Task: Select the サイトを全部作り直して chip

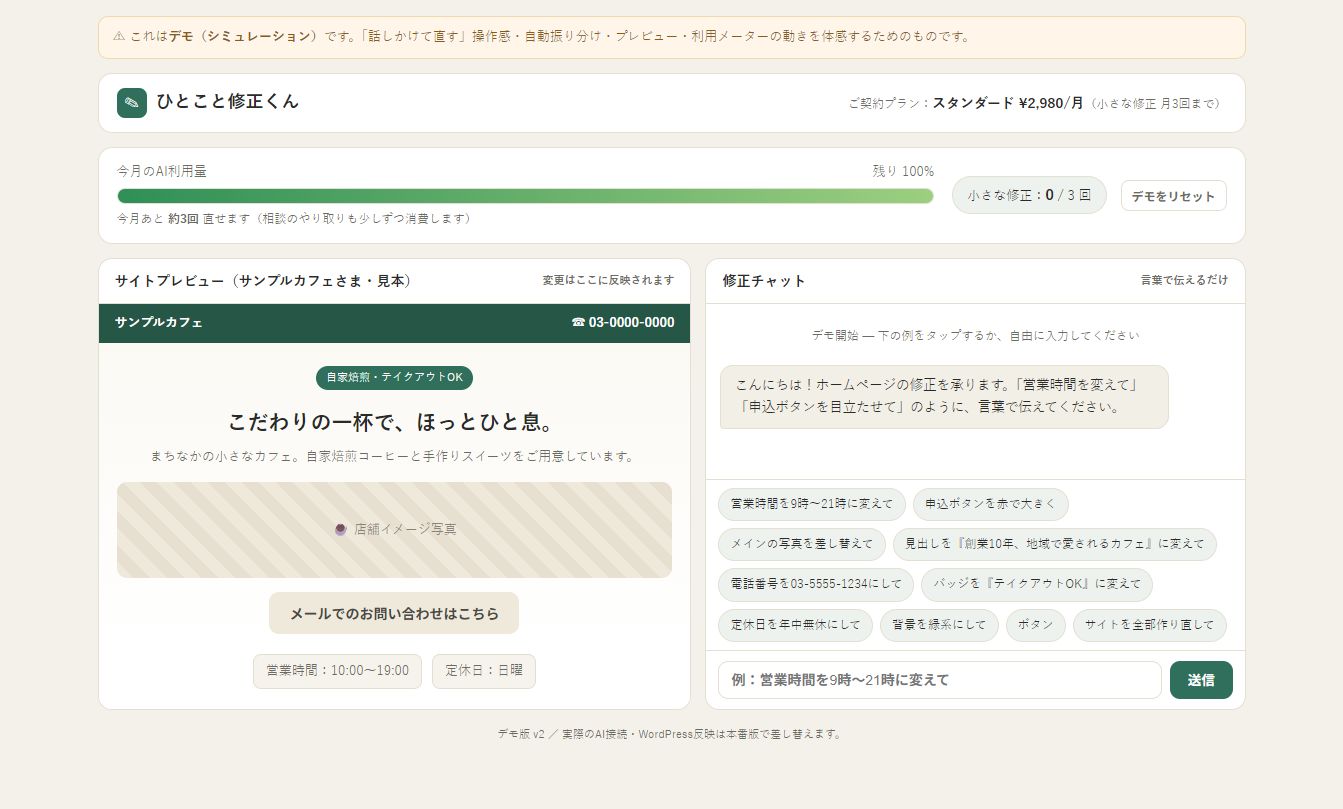Action: click(1150, 625)
